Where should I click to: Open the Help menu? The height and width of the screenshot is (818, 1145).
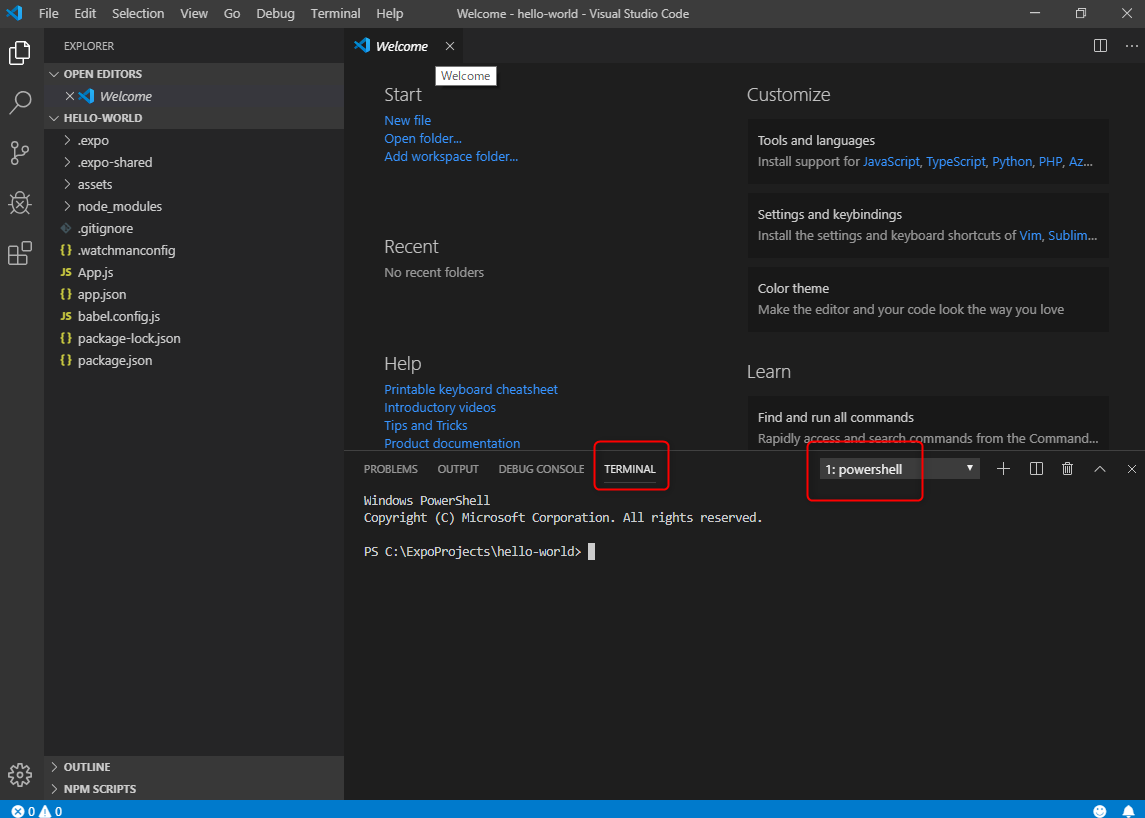coord(389,13)
